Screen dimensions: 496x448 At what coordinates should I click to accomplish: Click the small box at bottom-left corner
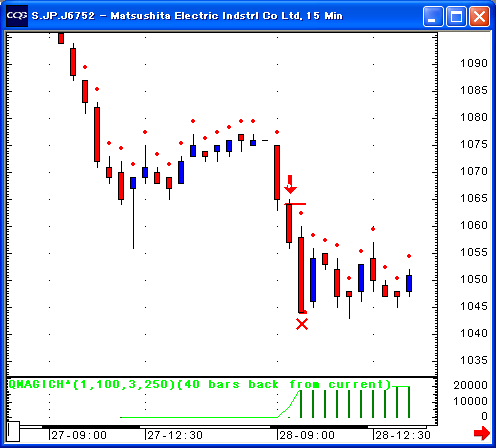13,431
